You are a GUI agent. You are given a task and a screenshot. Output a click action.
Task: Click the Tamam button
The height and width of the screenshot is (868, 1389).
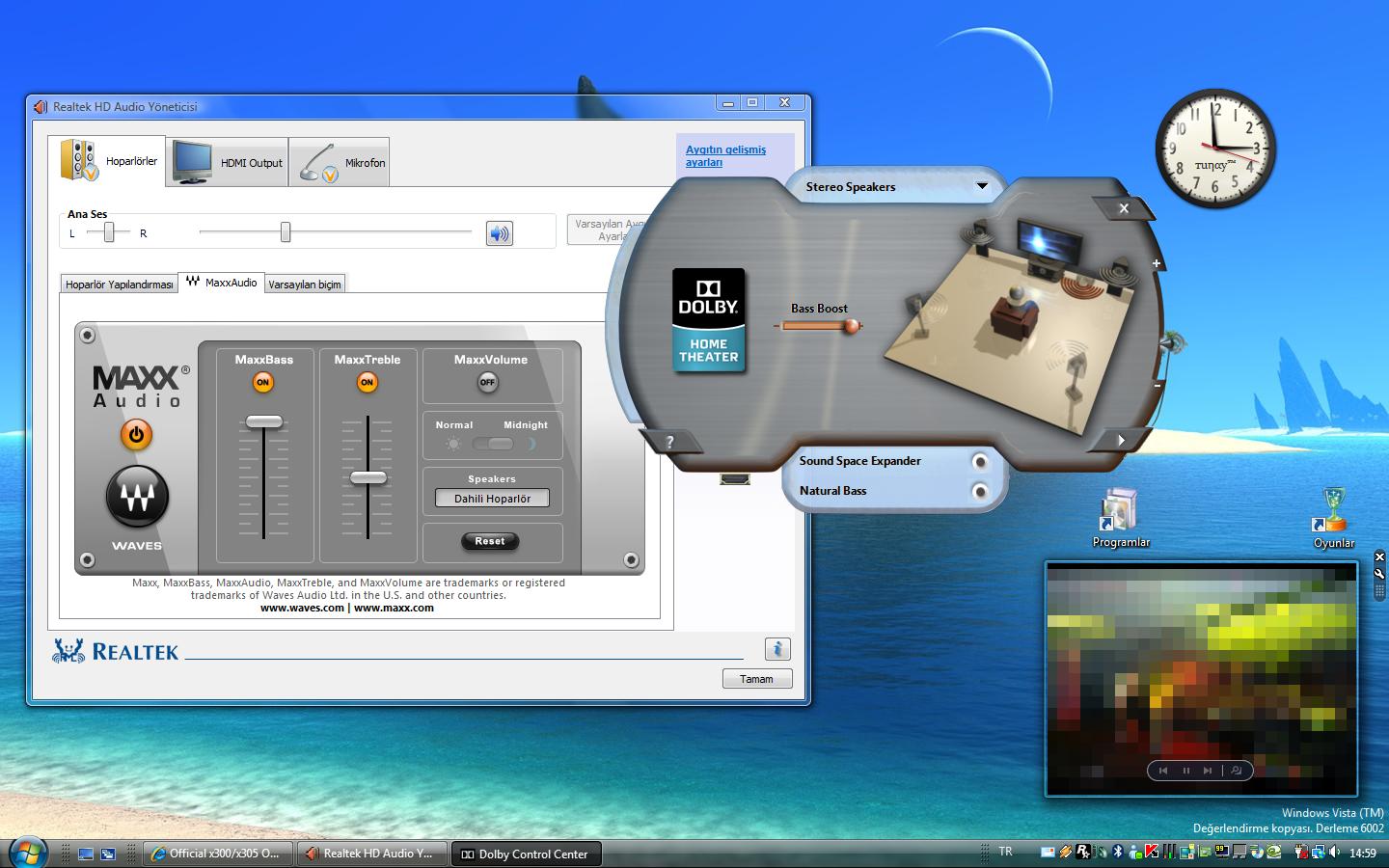point(756,679)
